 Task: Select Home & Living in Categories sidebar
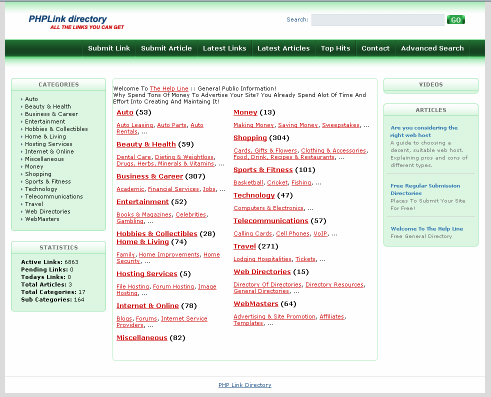pos(45,137)
